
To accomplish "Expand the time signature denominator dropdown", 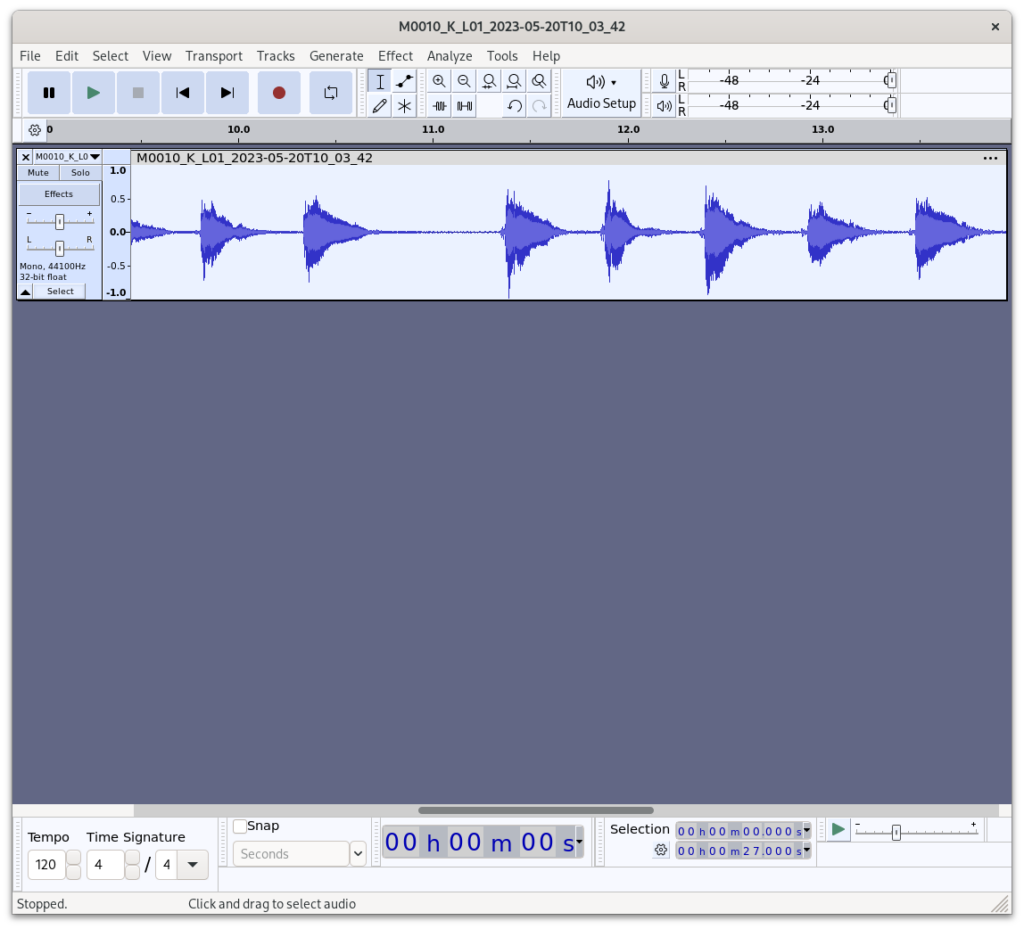I will tap(192, 864).
